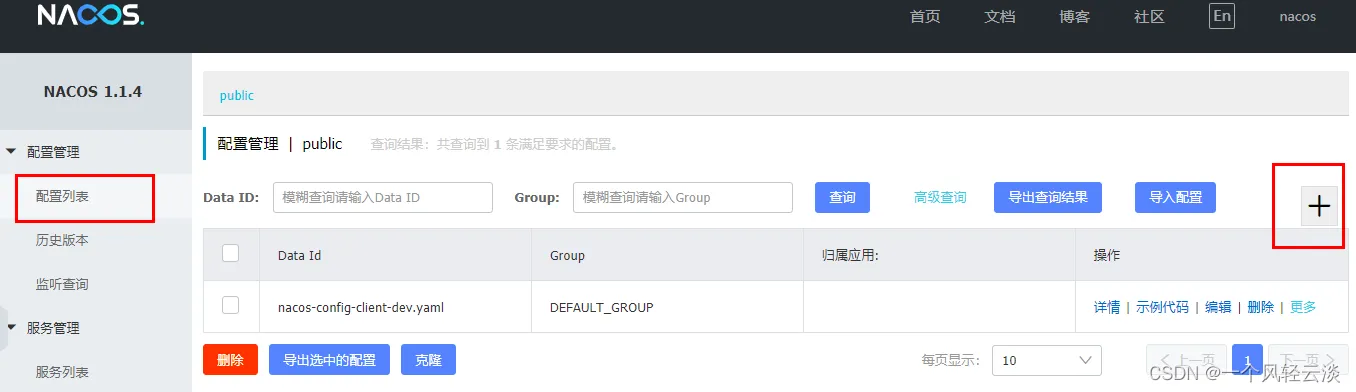This screenshot has height=392, width=1356.
Task: Open the 高级查询 link
Action: click(940, 198)
